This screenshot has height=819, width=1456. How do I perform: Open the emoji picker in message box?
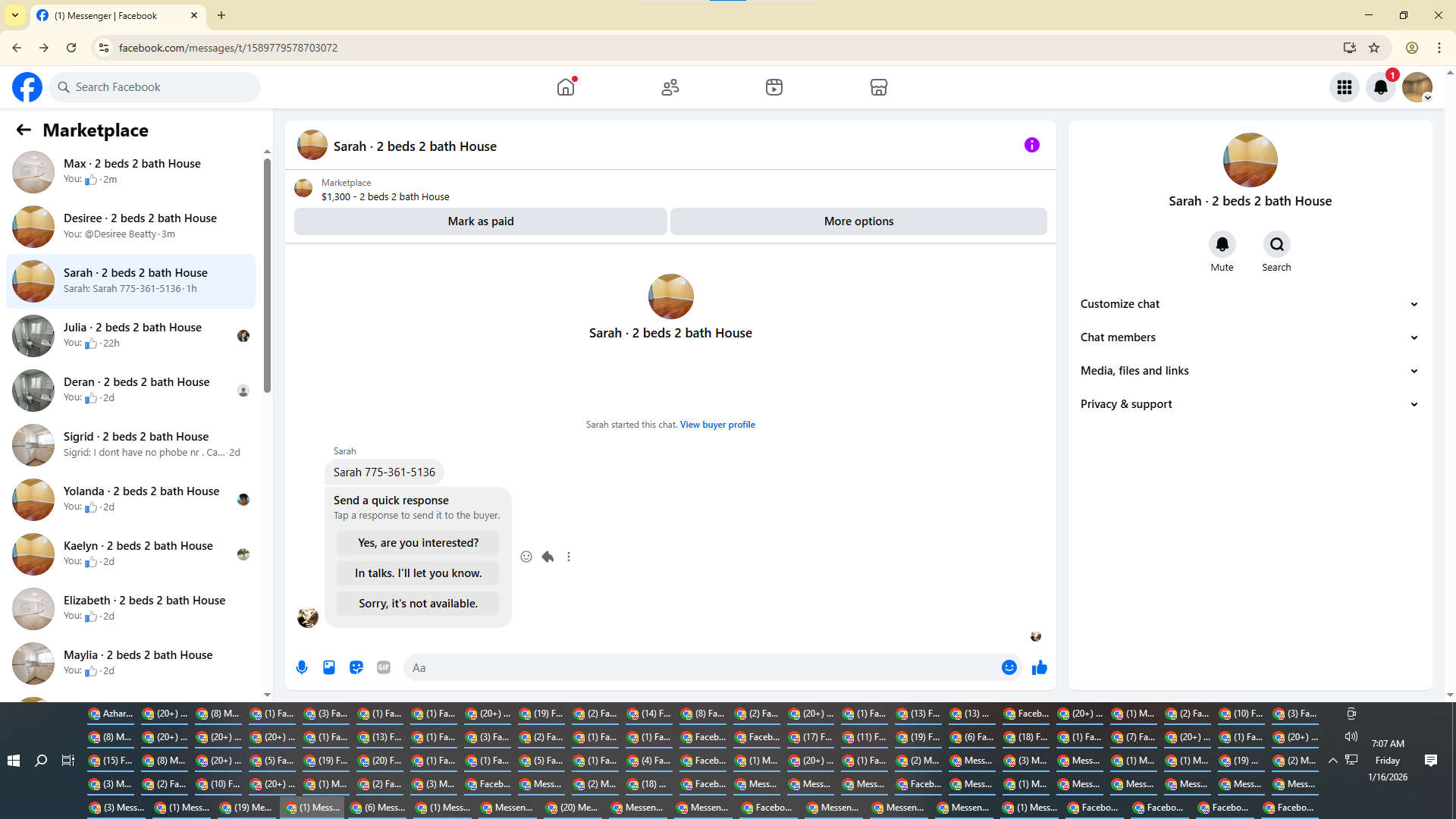[x=1009, y=667]
